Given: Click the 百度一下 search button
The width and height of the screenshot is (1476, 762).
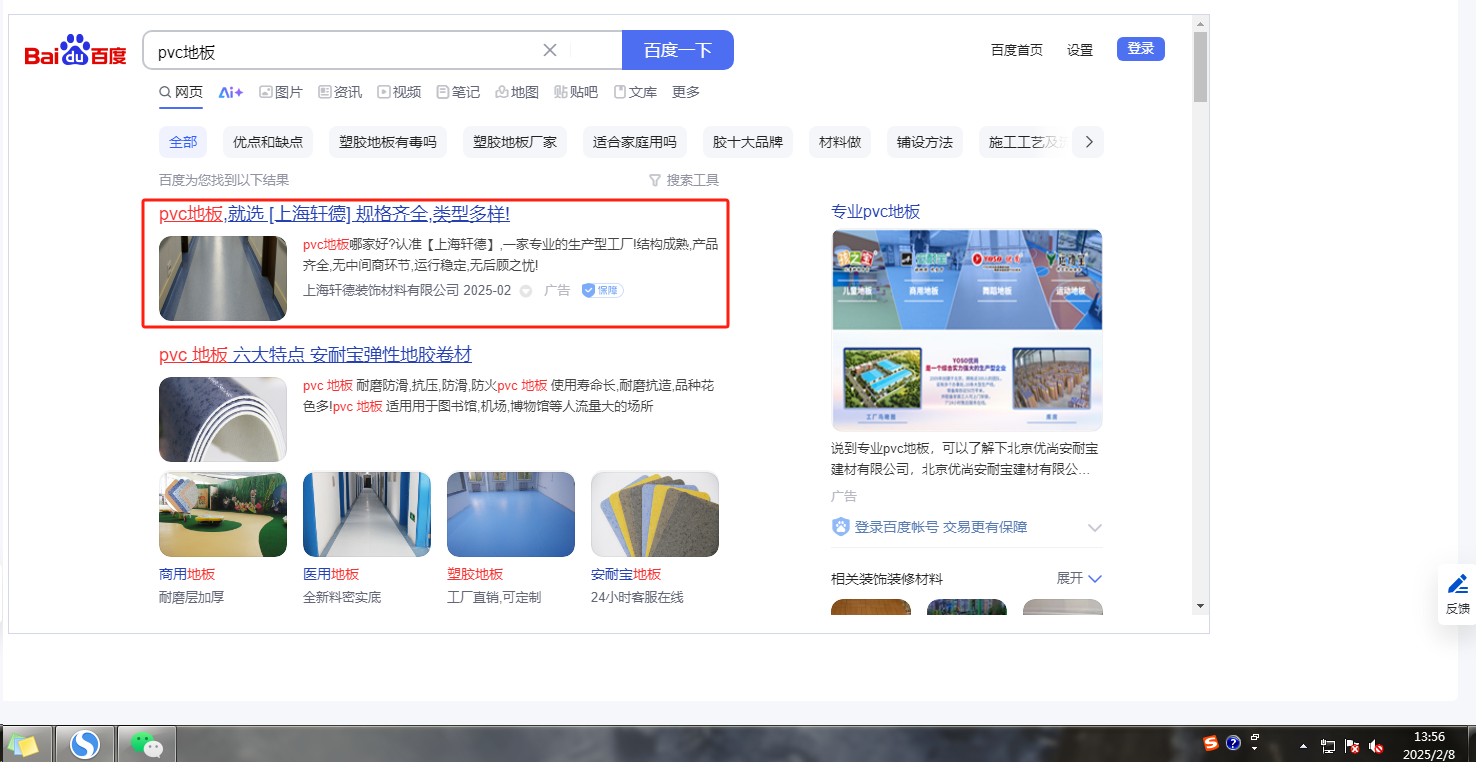Looking at the screenshot, I should click(678, 50).
